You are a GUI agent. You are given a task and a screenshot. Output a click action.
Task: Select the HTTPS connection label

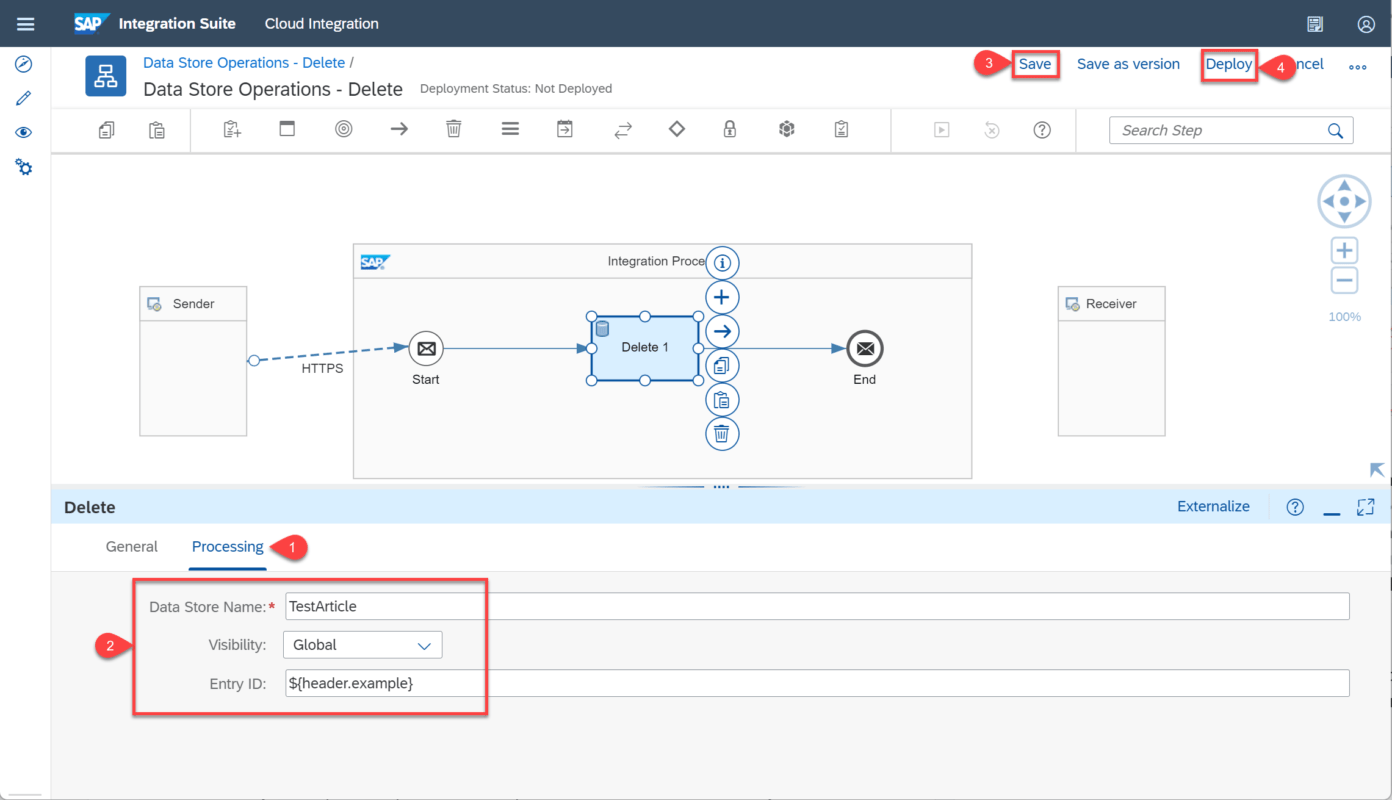click(x=322, y=368)
